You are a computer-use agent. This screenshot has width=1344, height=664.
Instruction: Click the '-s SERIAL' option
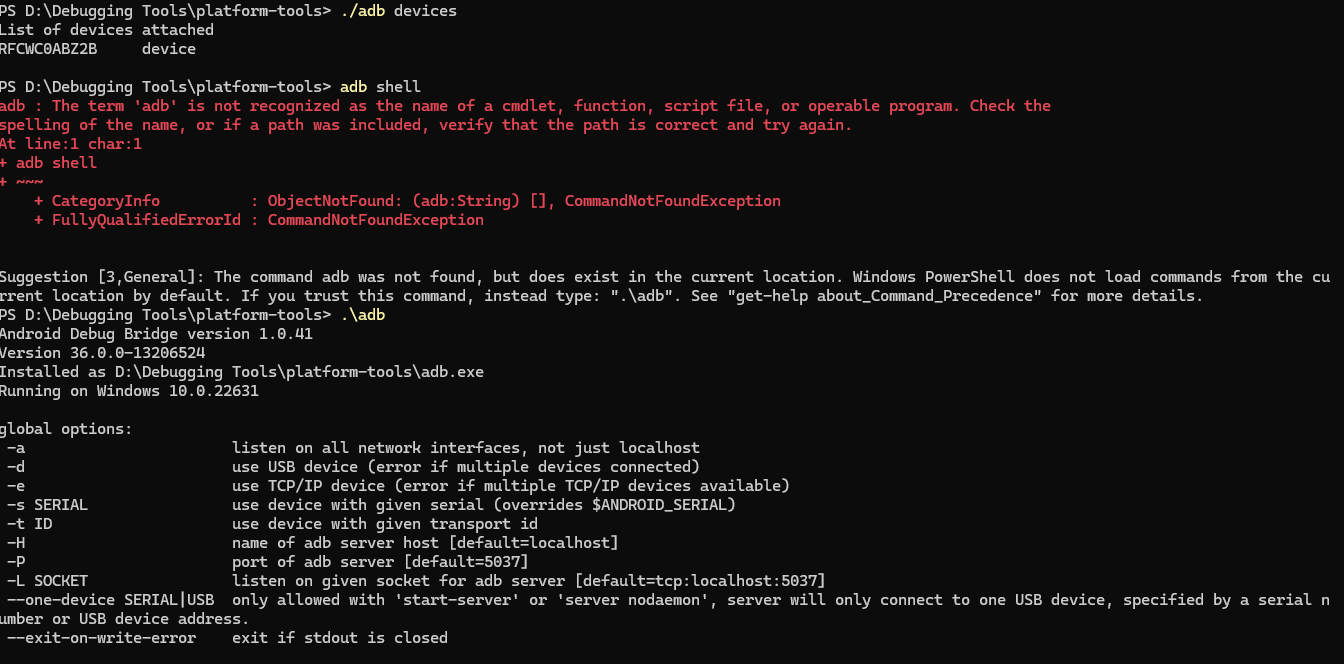(47, 505)
